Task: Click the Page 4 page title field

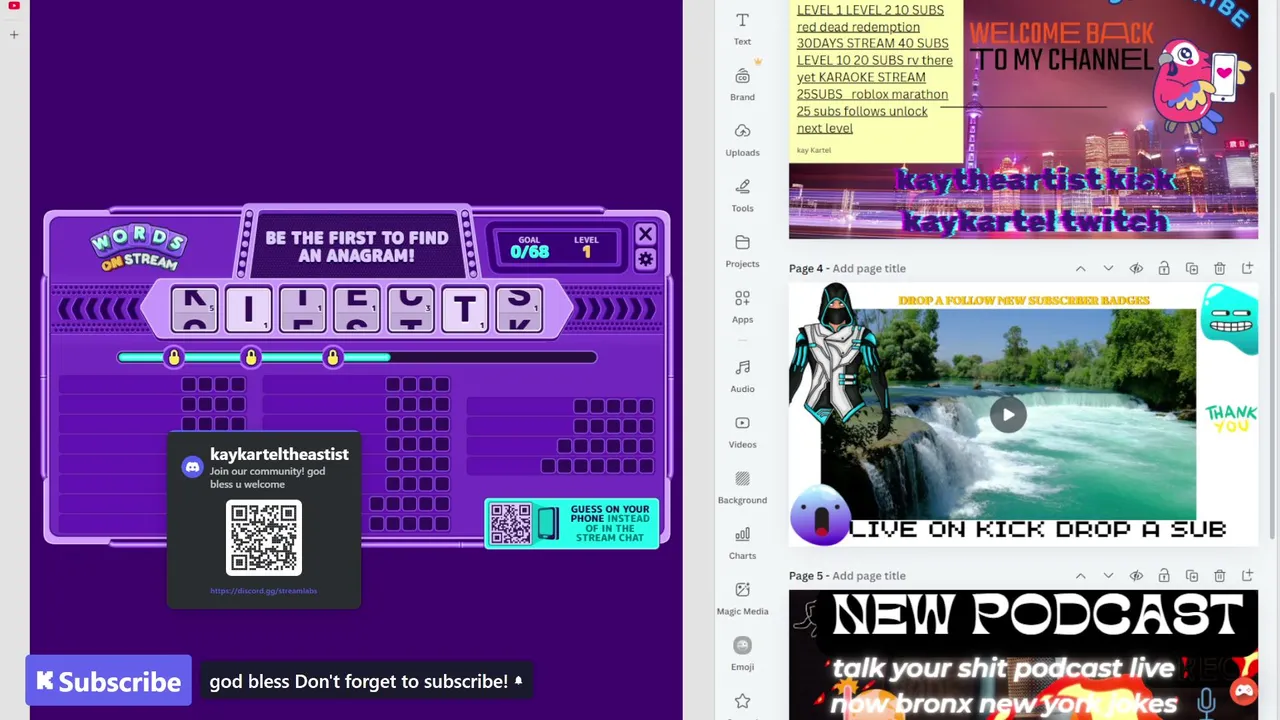Action: [x=869, y=268]
